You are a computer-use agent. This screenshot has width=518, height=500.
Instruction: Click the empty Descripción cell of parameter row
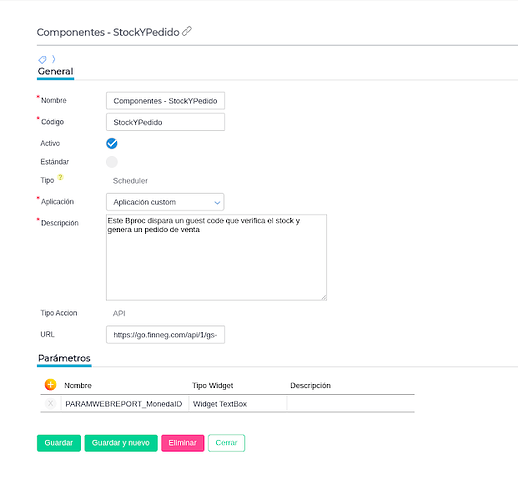coord(350,404)
